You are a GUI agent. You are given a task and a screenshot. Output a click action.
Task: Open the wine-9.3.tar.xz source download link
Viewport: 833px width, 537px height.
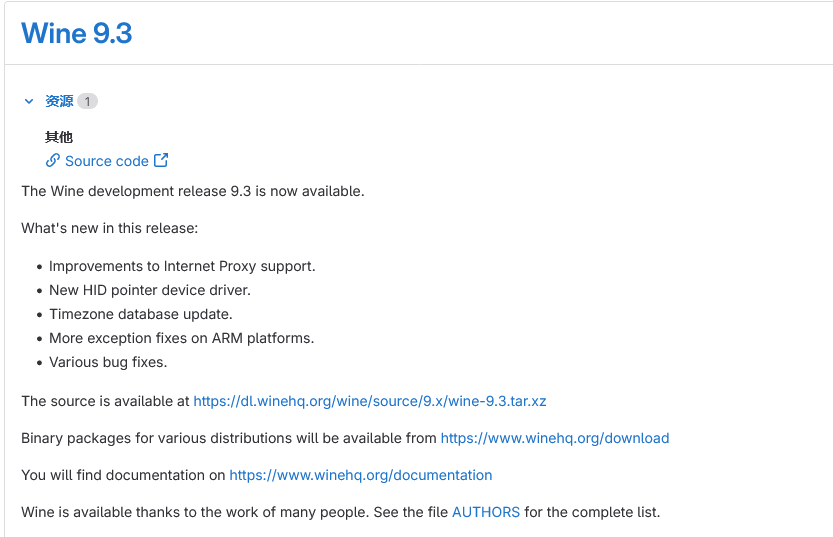click(x=370, y=401)
